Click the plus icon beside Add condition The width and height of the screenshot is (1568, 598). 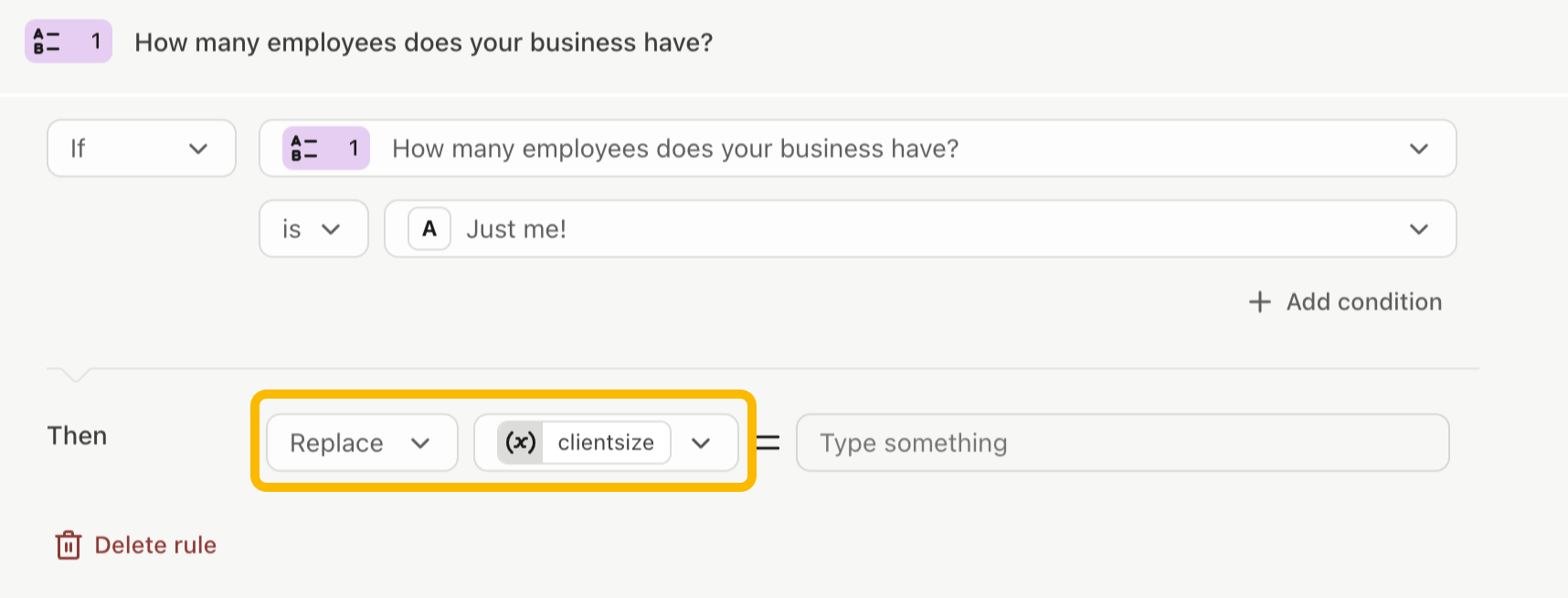1260,302
